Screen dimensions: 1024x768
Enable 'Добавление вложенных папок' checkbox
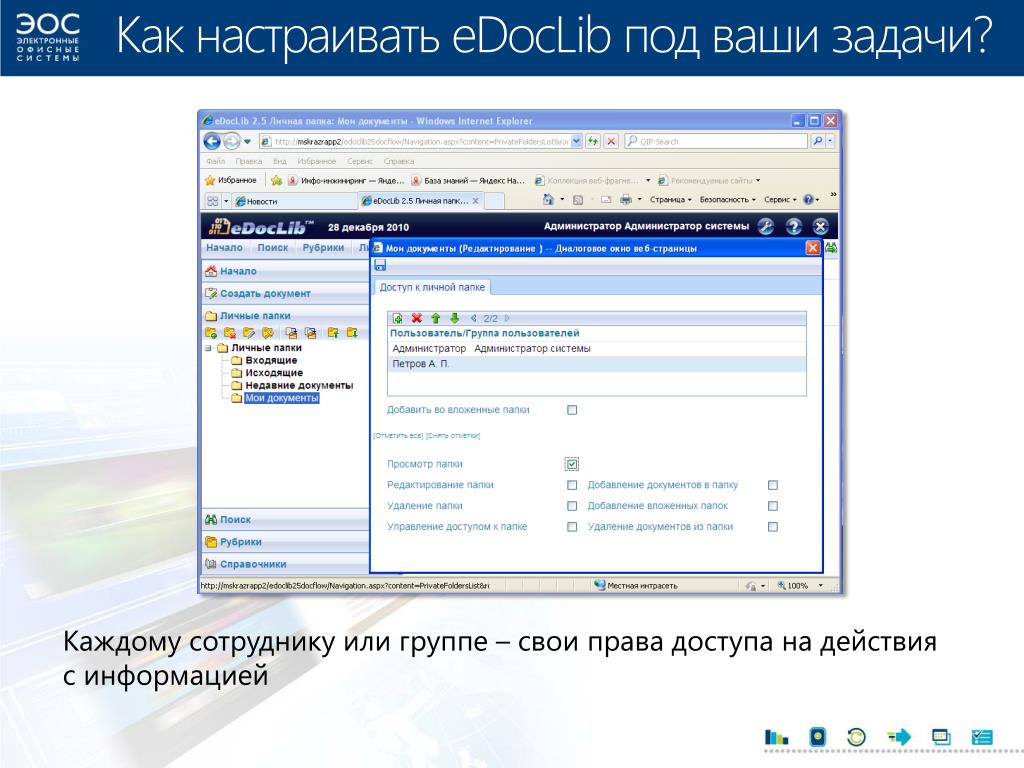click(x=773, y=506)
